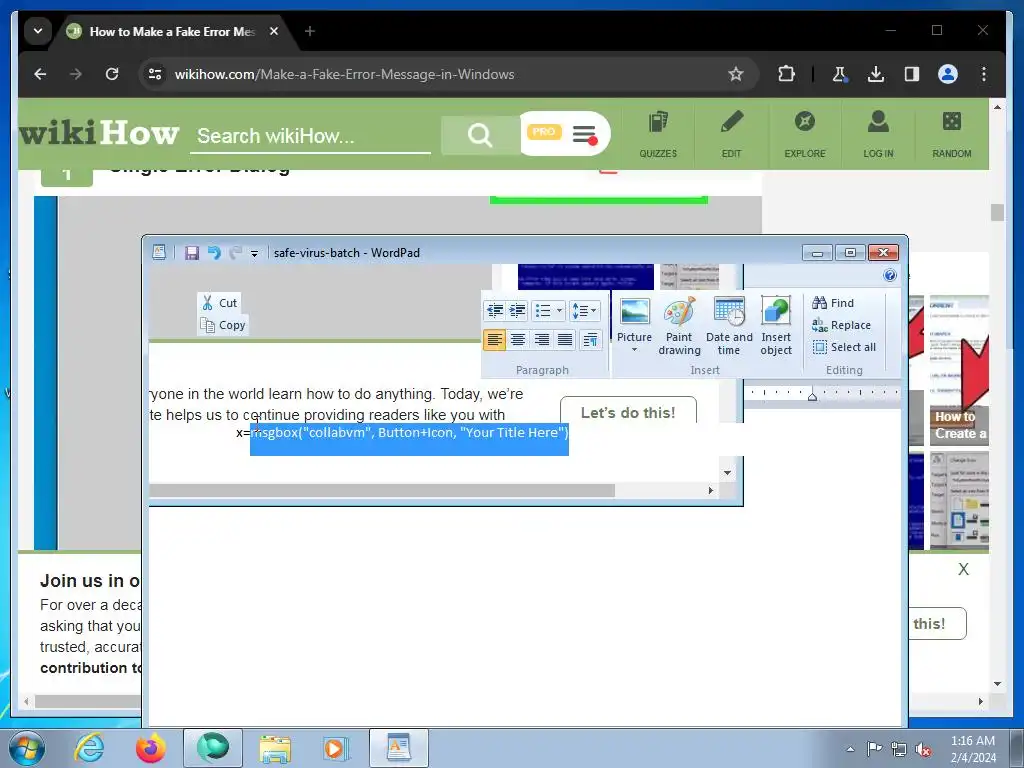
Task: Toggle align text left in WordPad
Action: tap(494, 340)
